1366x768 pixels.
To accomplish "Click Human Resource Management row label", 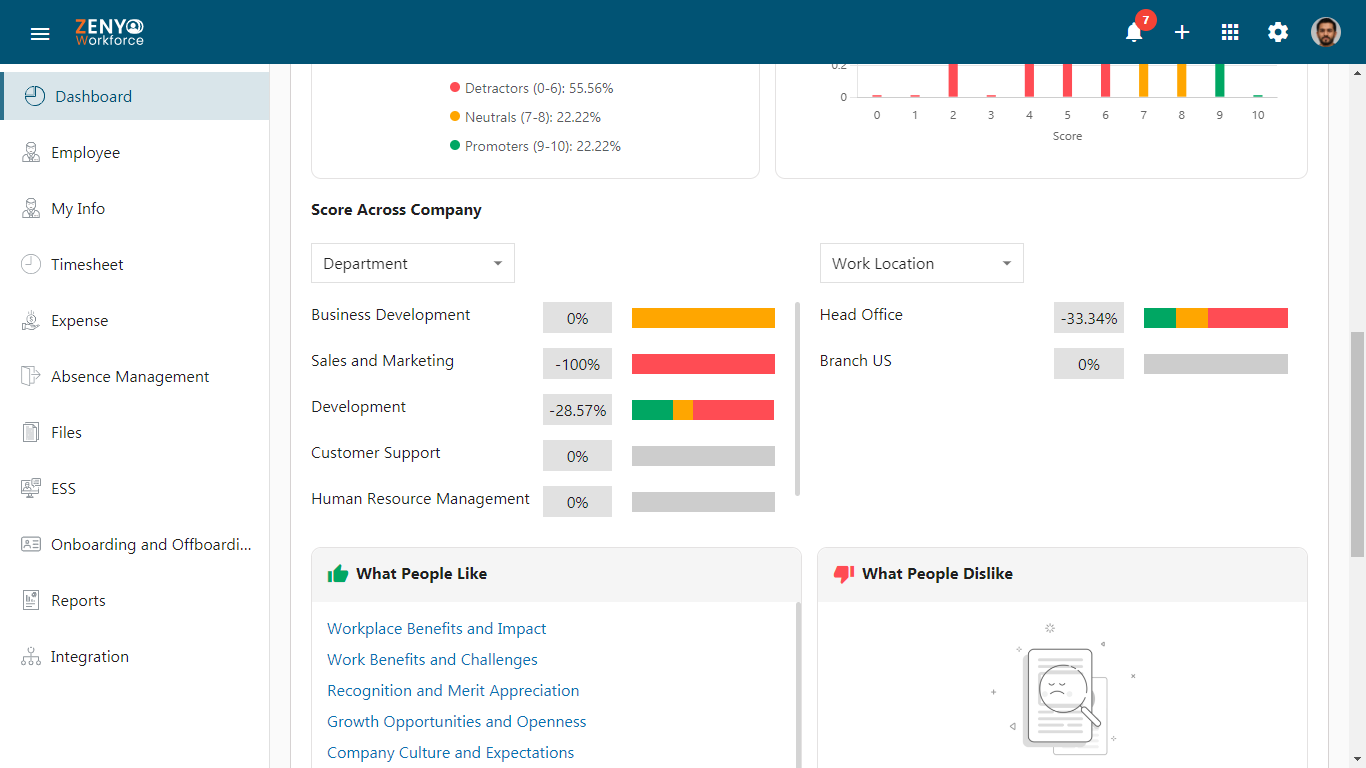I will [x=420, y=499].
